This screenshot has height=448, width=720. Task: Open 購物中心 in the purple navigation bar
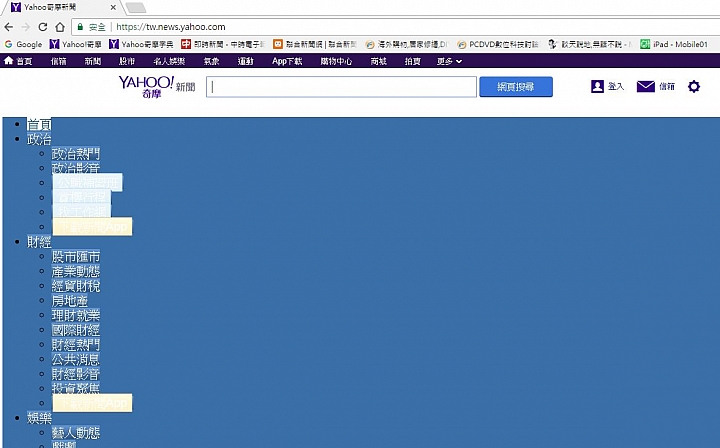[x=337, y=61]
